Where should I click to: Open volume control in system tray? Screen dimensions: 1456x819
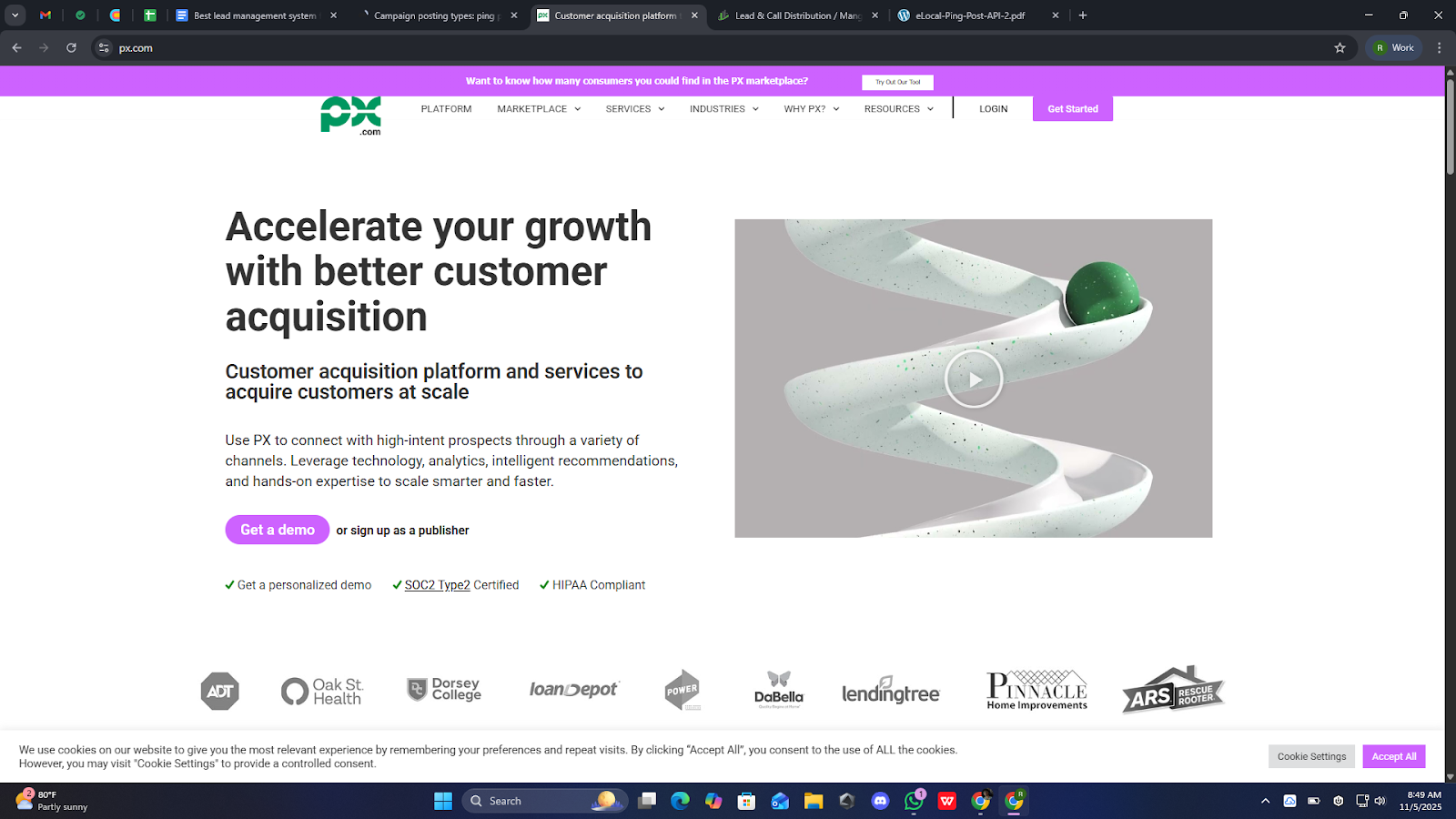1380,801
